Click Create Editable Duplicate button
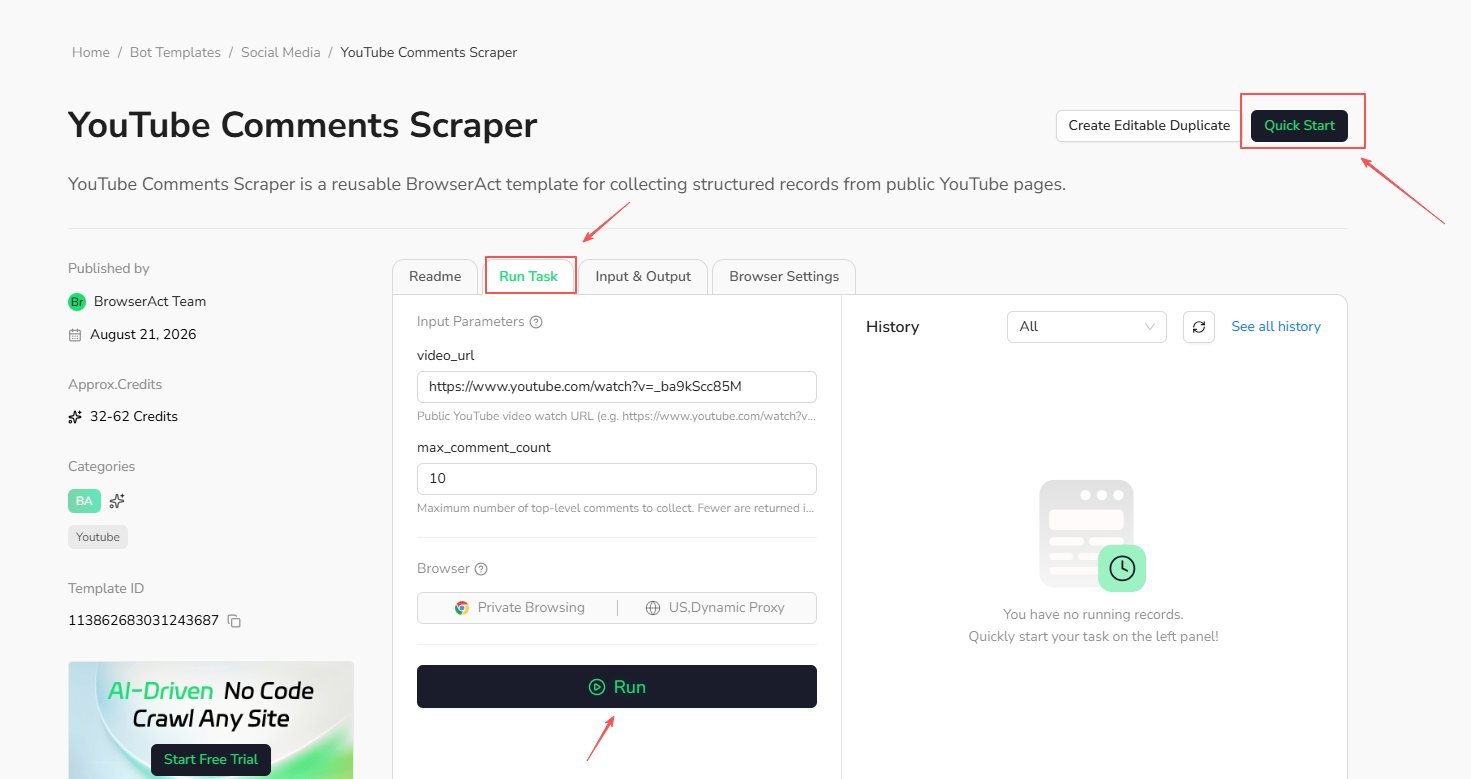Screen dimensions: 1471x779 (1149, 126)
